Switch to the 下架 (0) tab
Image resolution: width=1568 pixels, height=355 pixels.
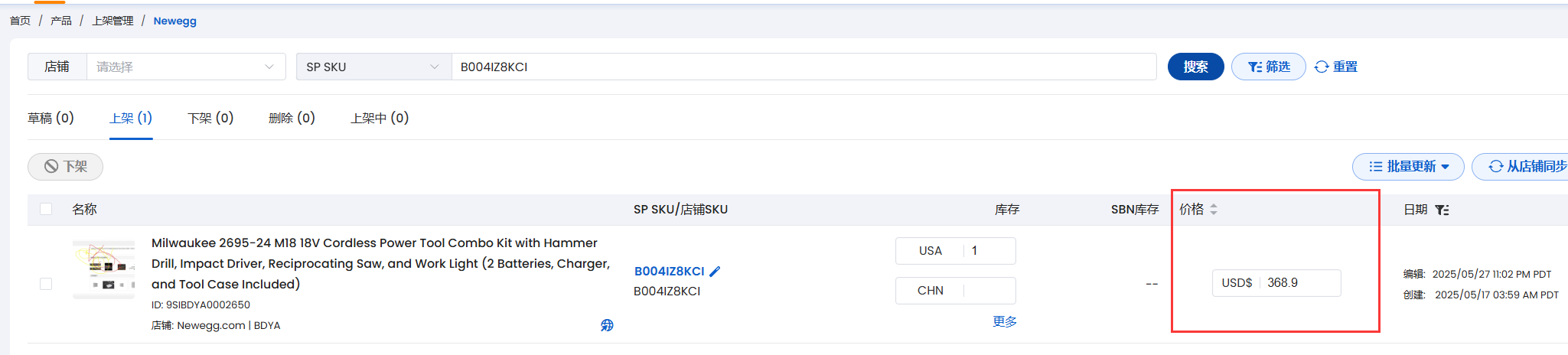(x=210, y=118)
